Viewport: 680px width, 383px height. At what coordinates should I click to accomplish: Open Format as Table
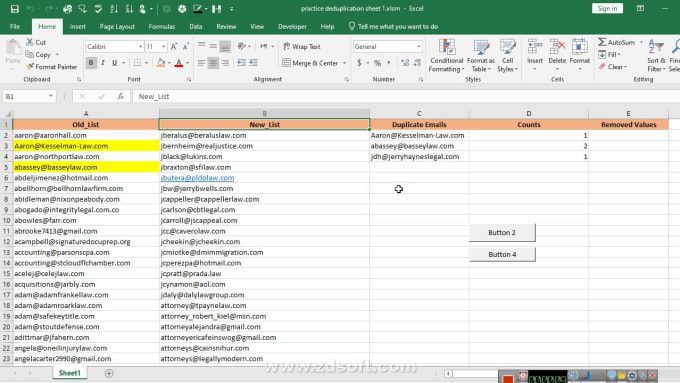coord(481,56)
